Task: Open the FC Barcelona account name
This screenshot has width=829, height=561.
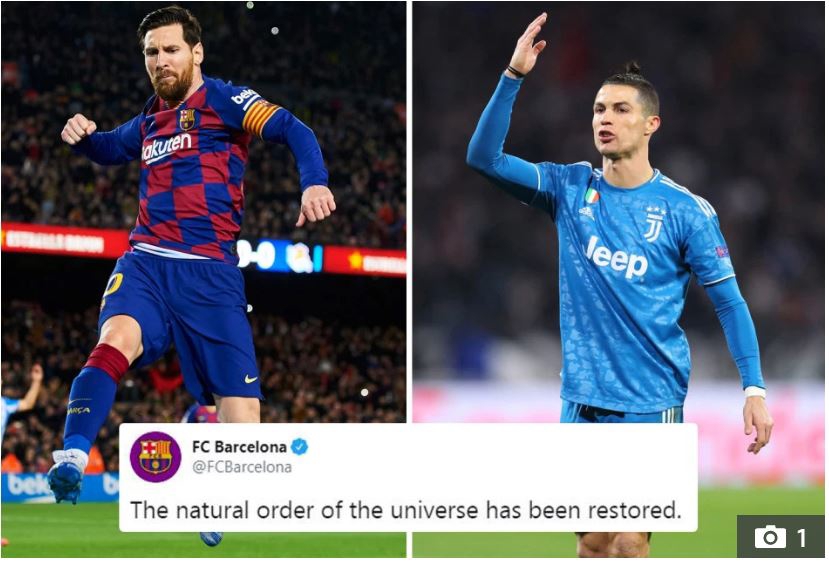Action: [239, 447]
